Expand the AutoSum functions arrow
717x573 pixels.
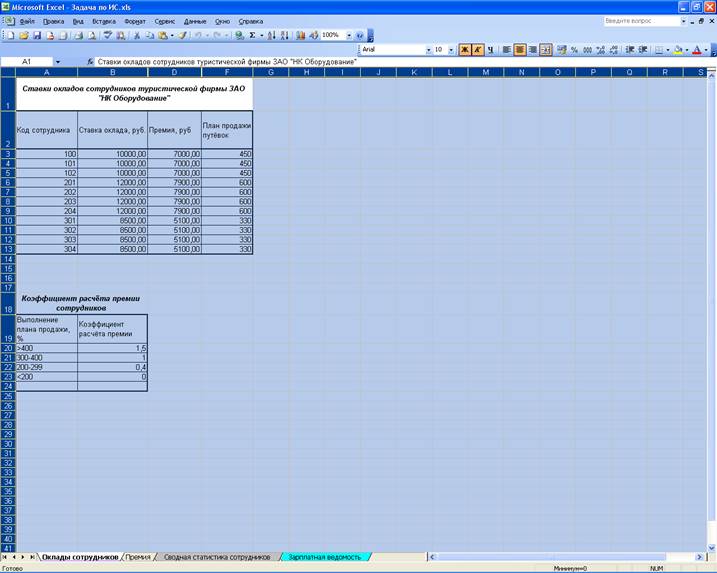tap(261, 35)
